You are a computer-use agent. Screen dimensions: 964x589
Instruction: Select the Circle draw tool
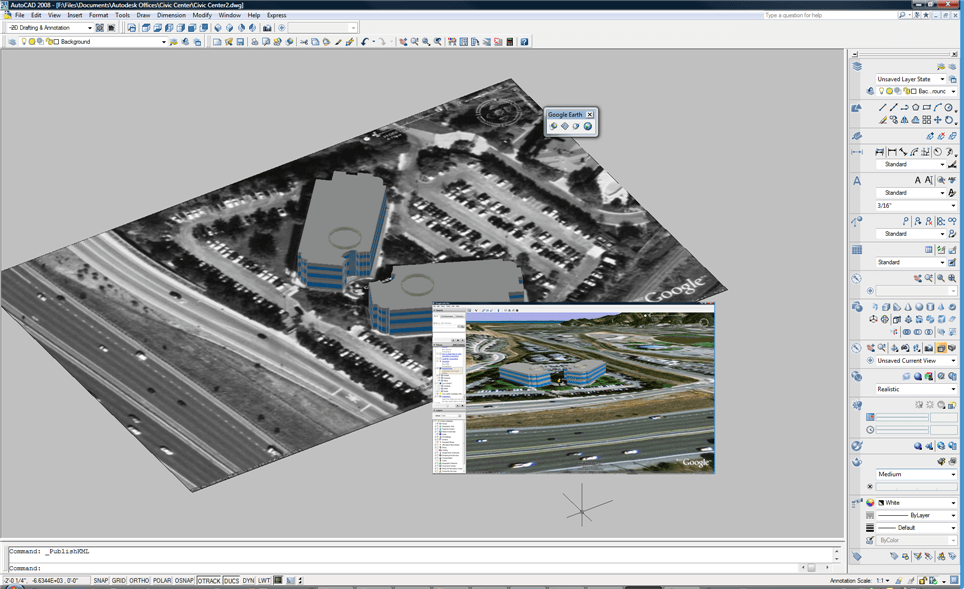pyautogui.click(x=948, y=108)
